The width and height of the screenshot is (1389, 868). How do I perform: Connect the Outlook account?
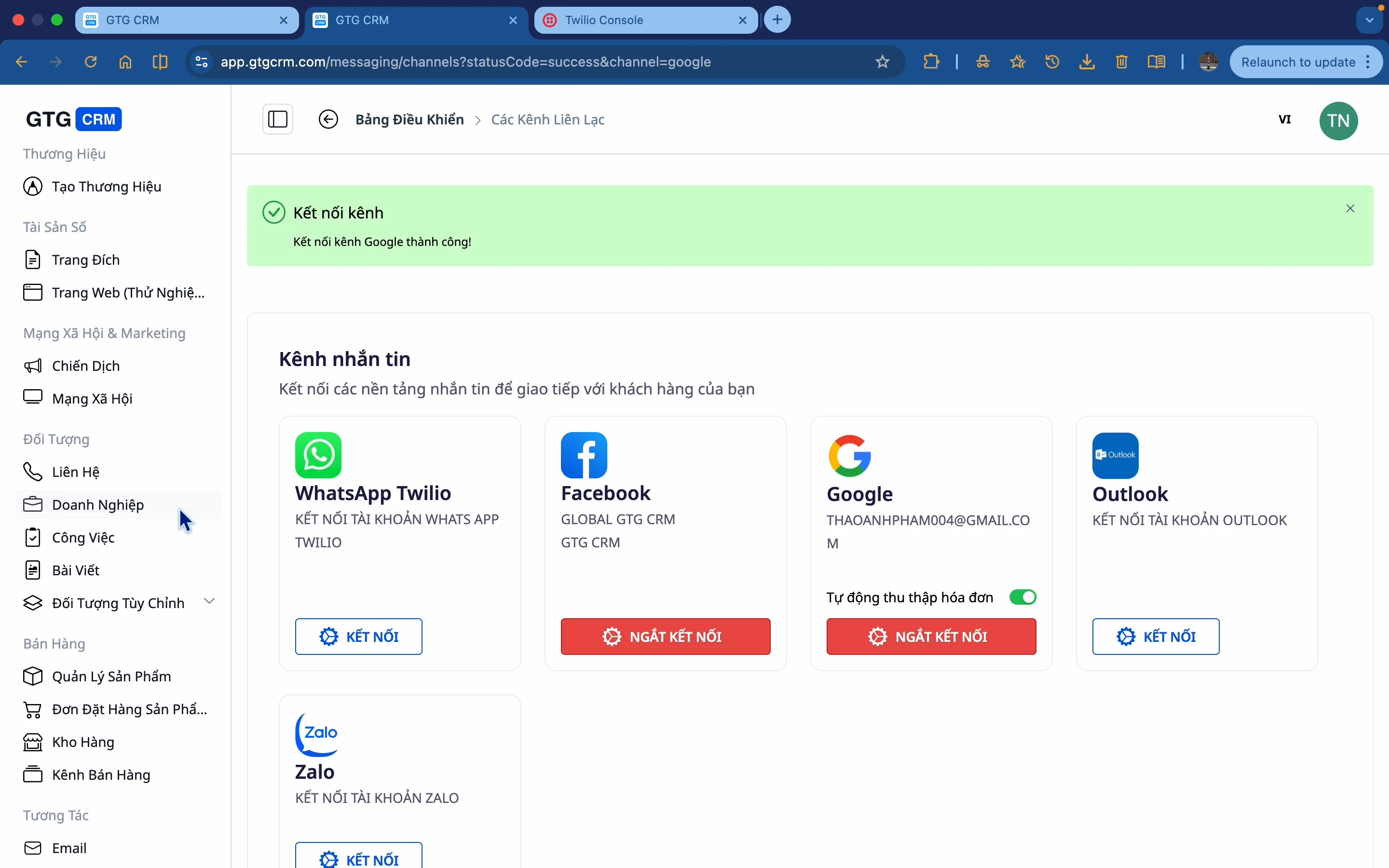click(1156, 636)
